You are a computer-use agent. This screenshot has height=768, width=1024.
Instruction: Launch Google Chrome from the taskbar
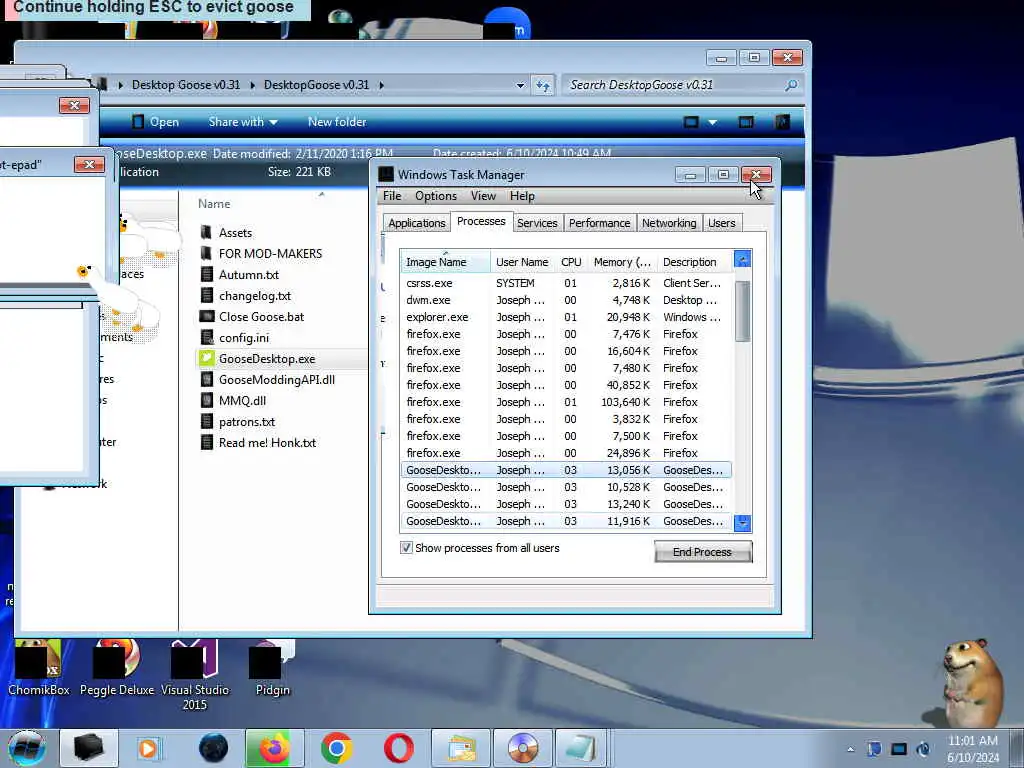click(336, 748)
